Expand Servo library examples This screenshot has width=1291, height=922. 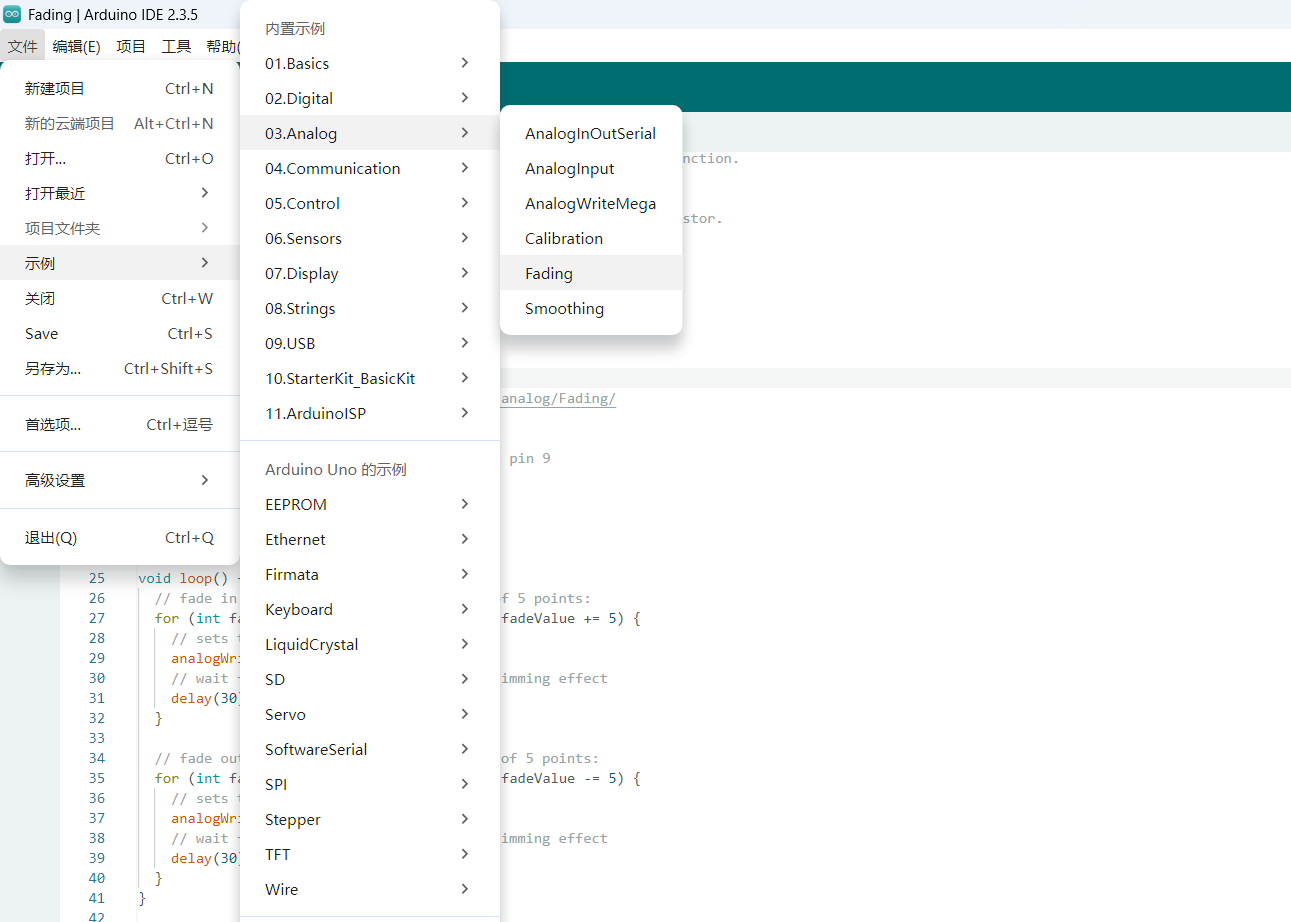[x=370, y=714]
